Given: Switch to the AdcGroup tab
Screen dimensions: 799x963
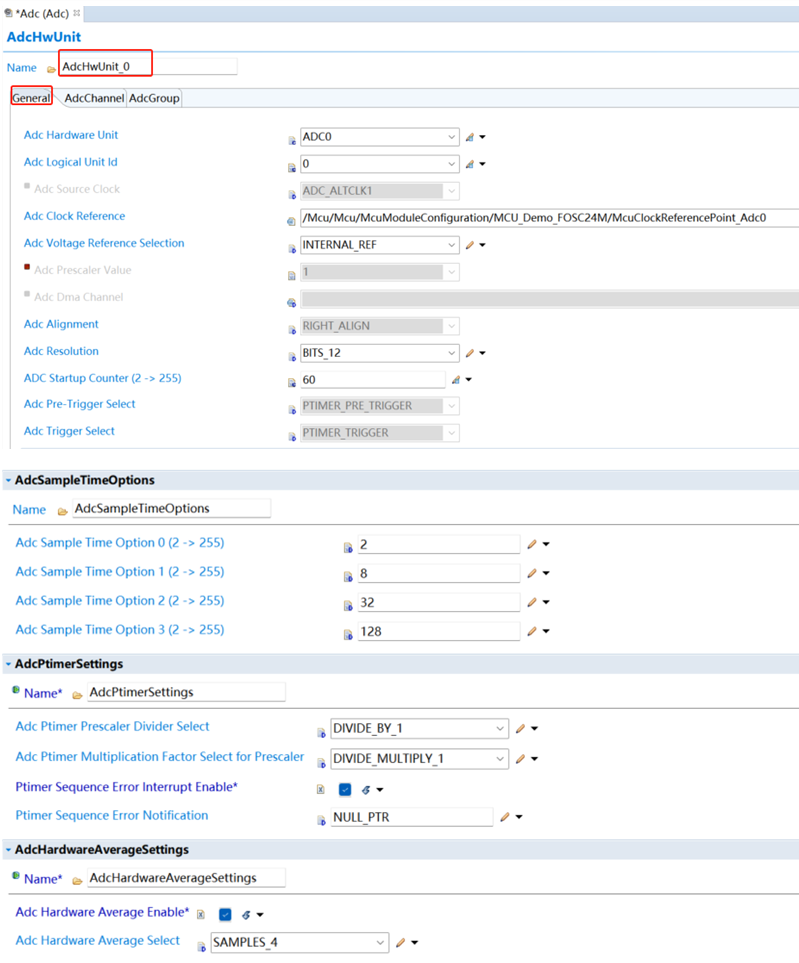Looking at the screenshot, I should (154, 98).
